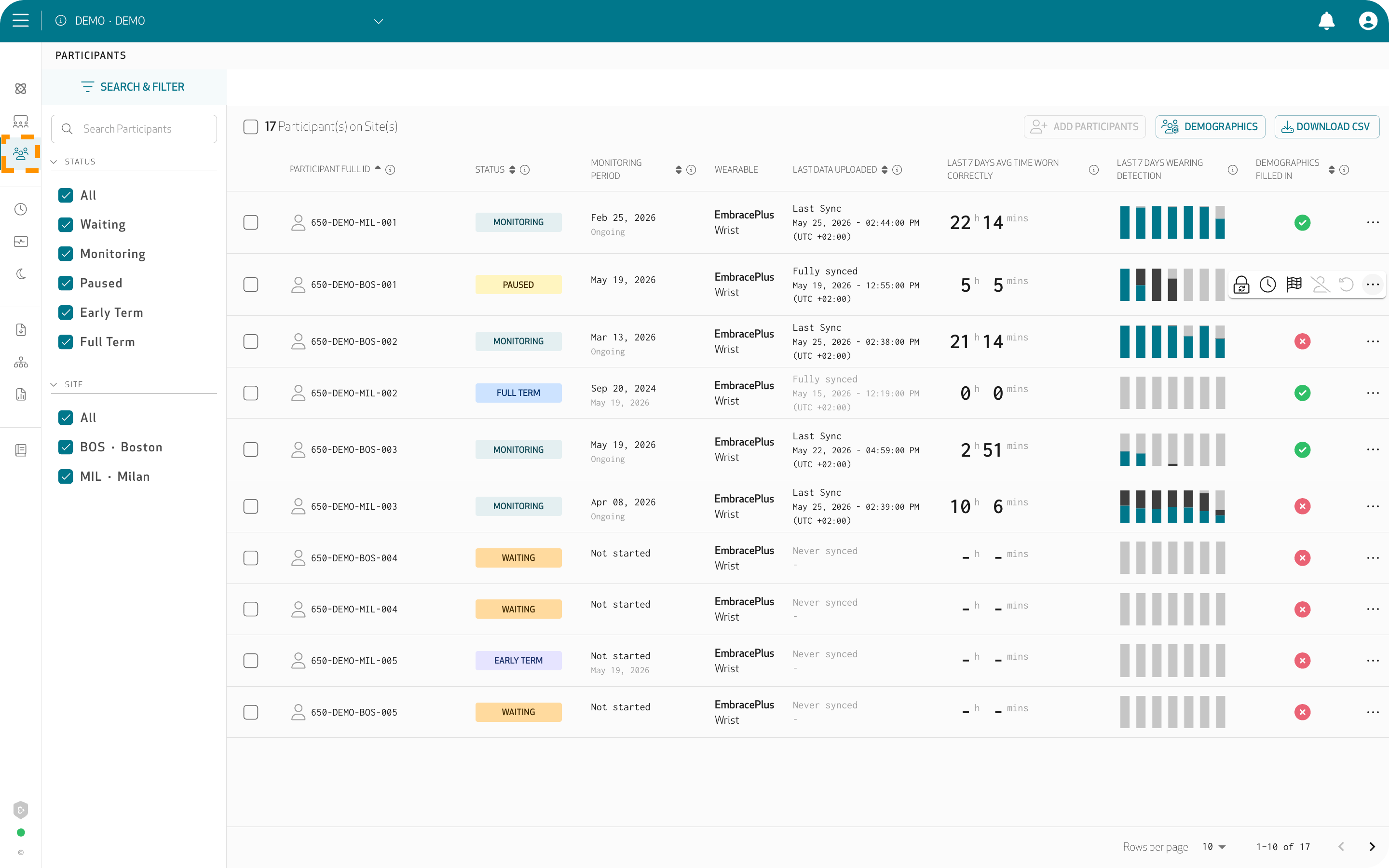Open more options for 650-DEMO-MIL-003
Image resolution: width=1389 pixels, height=868 pixels.
1373,506
